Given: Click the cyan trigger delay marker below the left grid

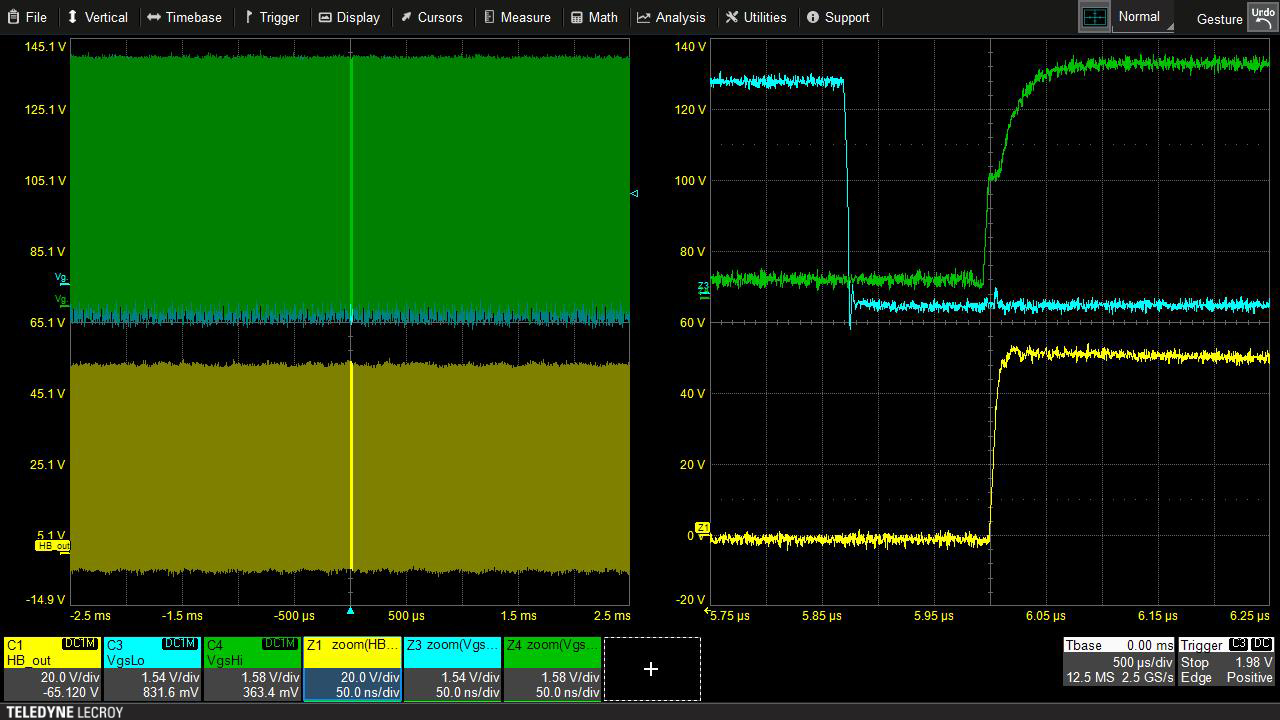Looking at the screenshot, I should tap(350, 610).
